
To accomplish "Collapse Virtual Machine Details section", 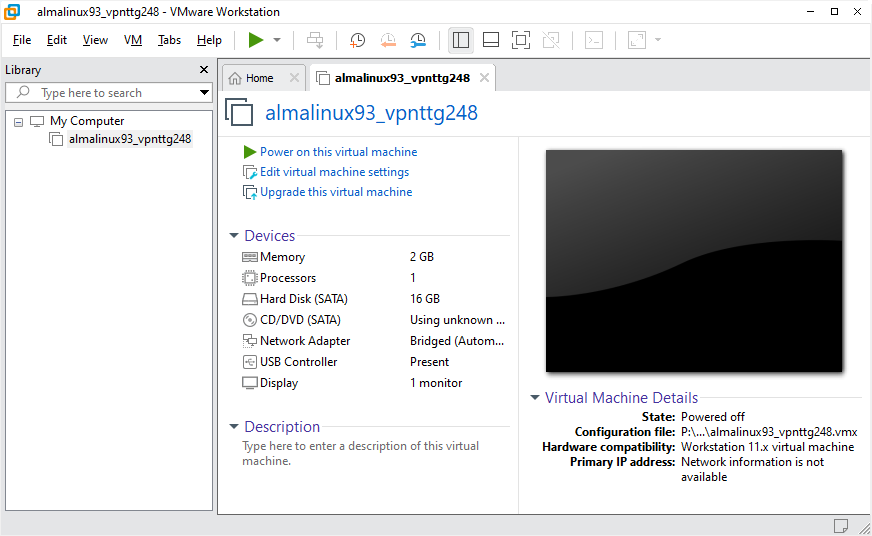I will coord(534,398).
